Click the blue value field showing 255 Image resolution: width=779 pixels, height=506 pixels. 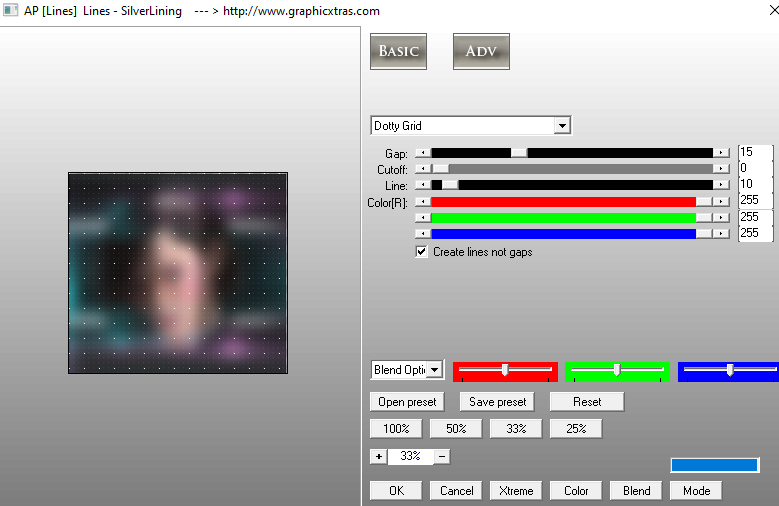click(755, 233)
